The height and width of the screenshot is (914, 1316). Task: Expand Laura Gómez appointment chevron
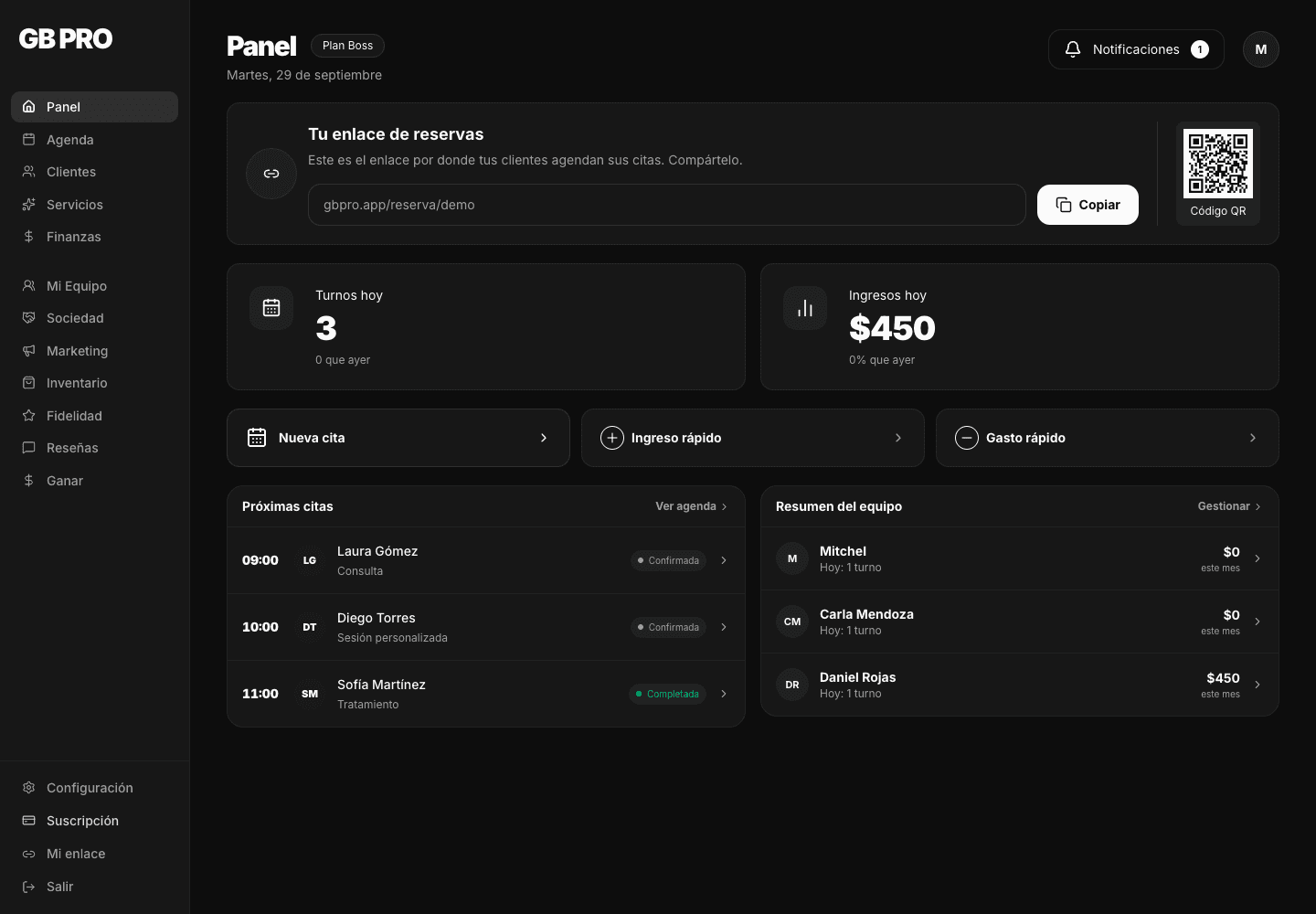click(724, 560)
